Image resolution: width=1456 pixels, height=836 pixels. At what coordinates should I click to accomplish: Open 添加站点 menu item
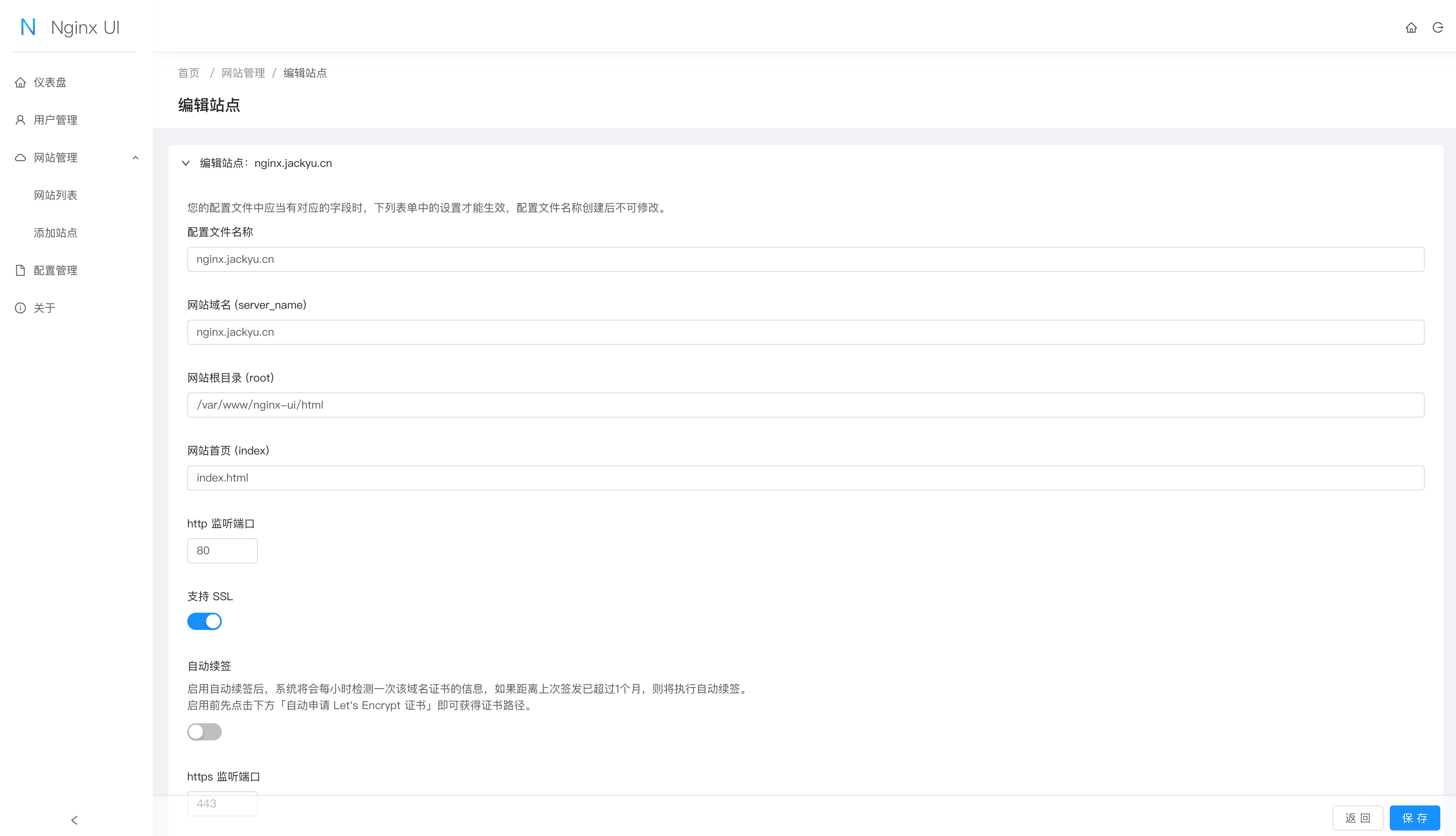tap(56, 233)
